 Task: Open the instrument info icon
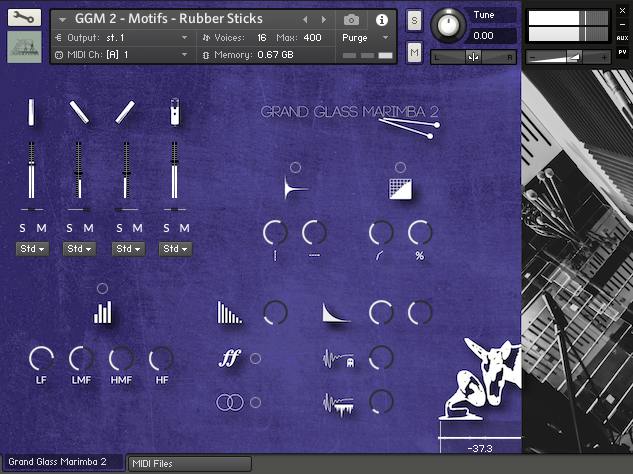[x=381, y=20]
